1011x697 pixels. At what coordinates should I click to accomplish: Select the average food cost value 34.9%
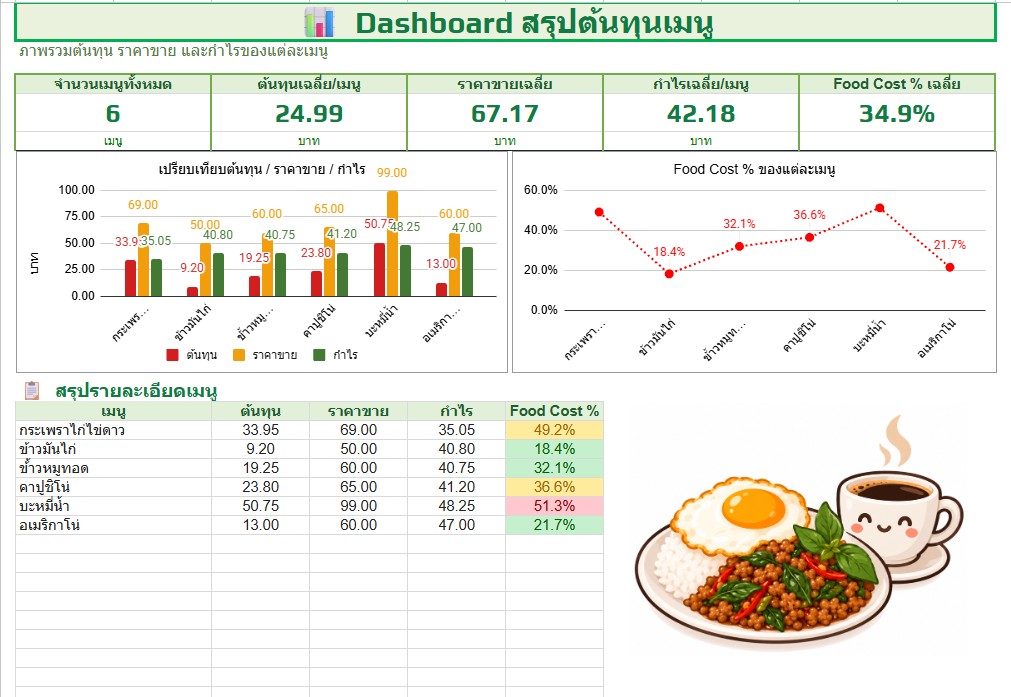897,113
